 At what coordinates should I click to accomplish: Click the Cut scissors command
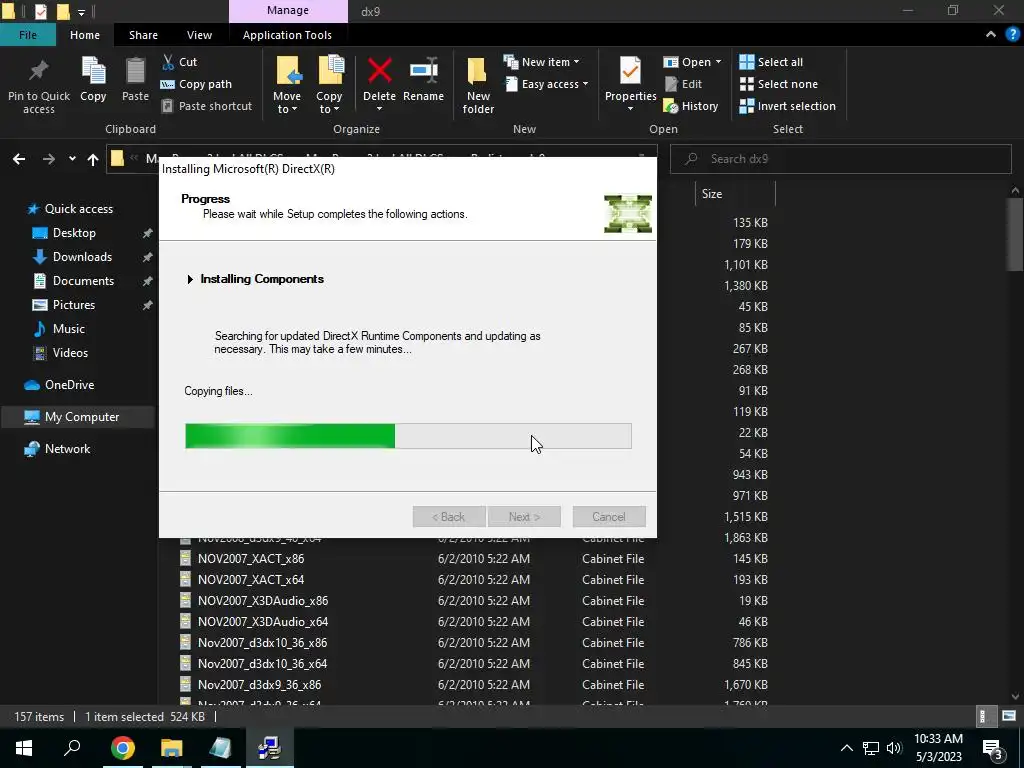180,62
